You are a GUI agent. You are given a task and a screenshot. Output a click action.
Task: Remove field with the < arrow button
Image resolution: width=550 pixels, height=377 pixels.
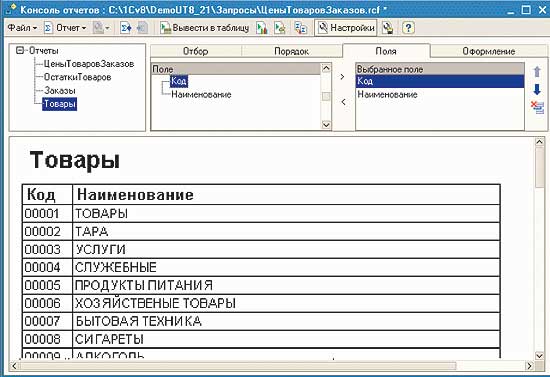pyautogui.click(x=343, y=102)
